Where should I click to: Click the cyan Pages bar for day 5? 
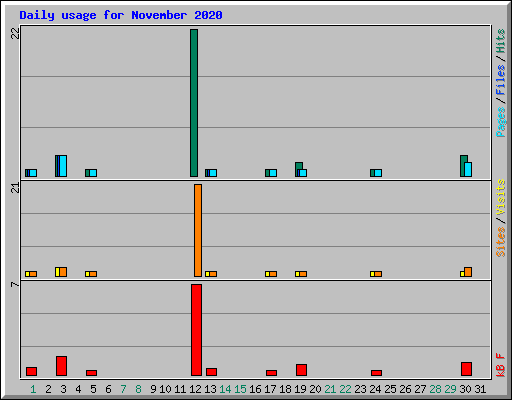[x=93, y=173]
